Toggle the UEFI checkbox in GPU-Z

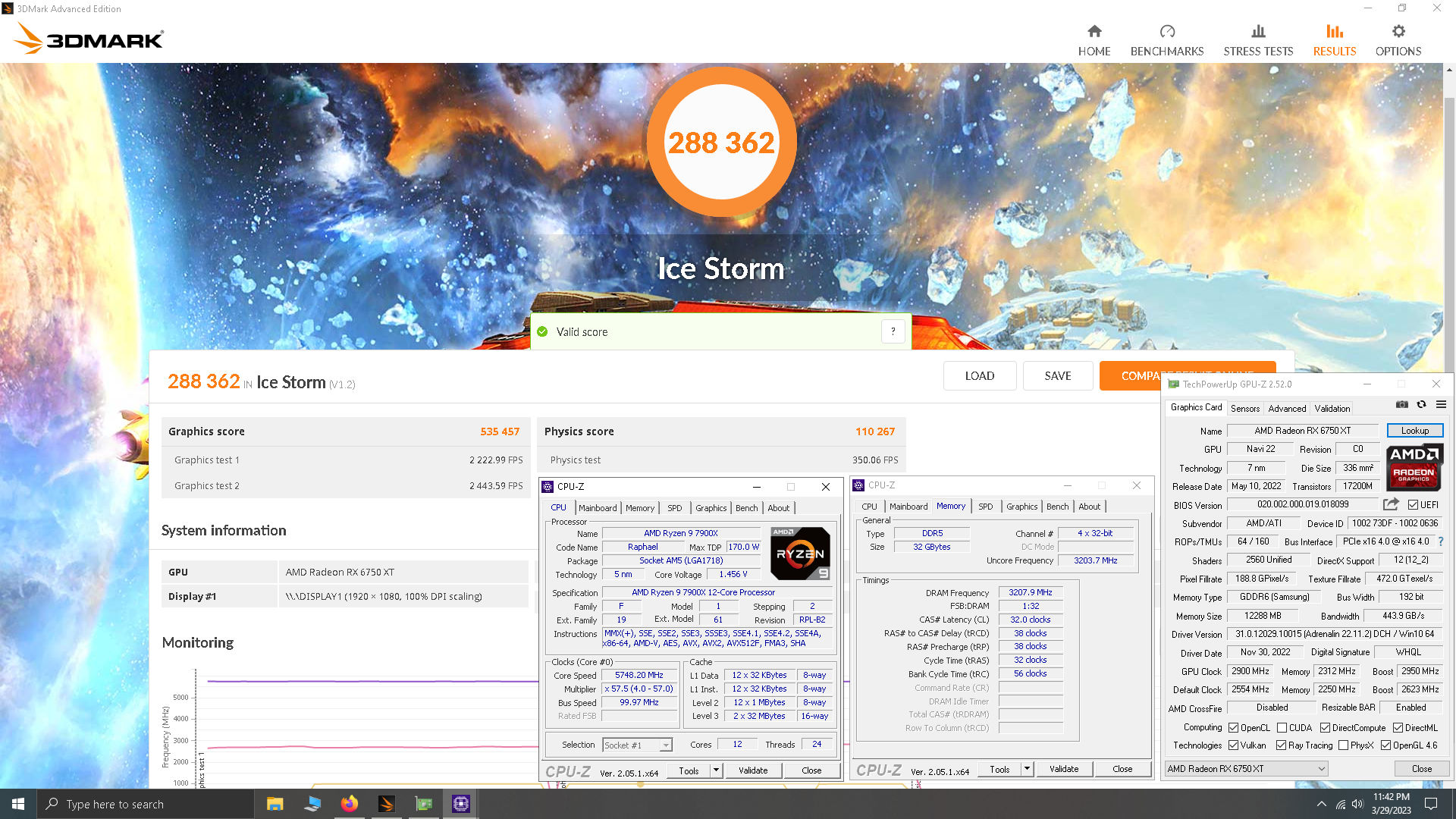(1414, 504)
